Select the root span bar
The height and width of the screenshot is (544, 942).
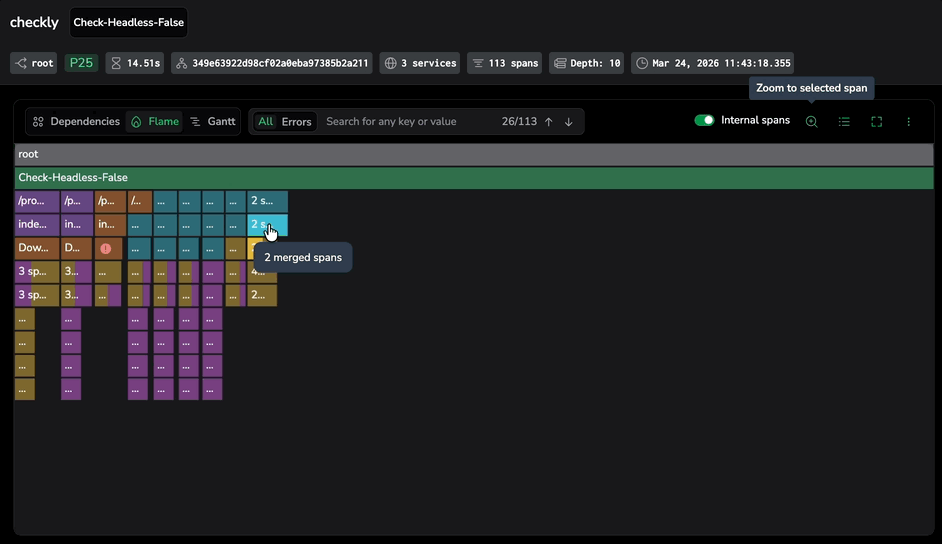(474, 155)
